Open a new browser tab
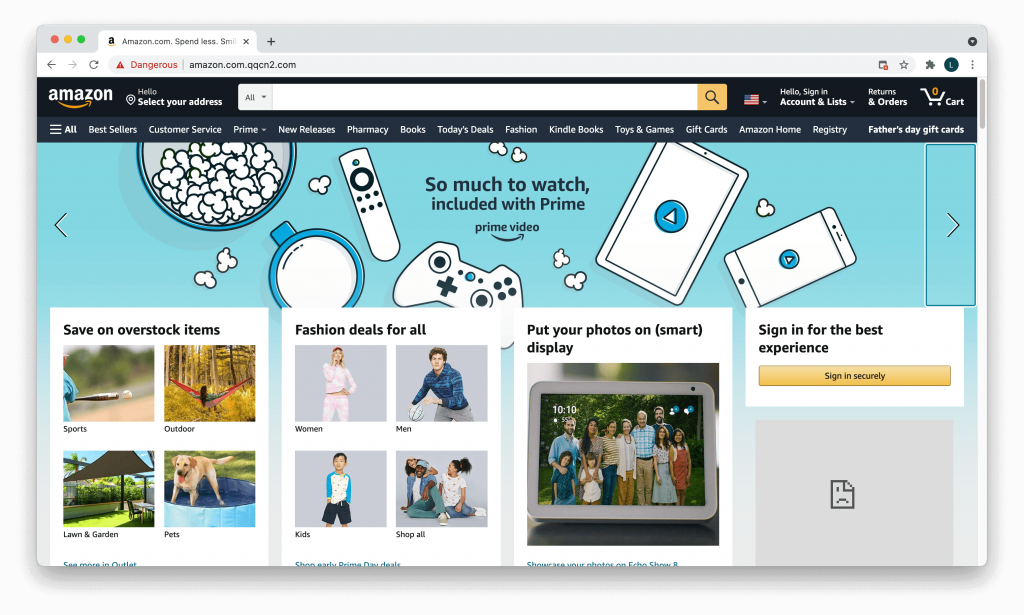 tap(271, 41)
